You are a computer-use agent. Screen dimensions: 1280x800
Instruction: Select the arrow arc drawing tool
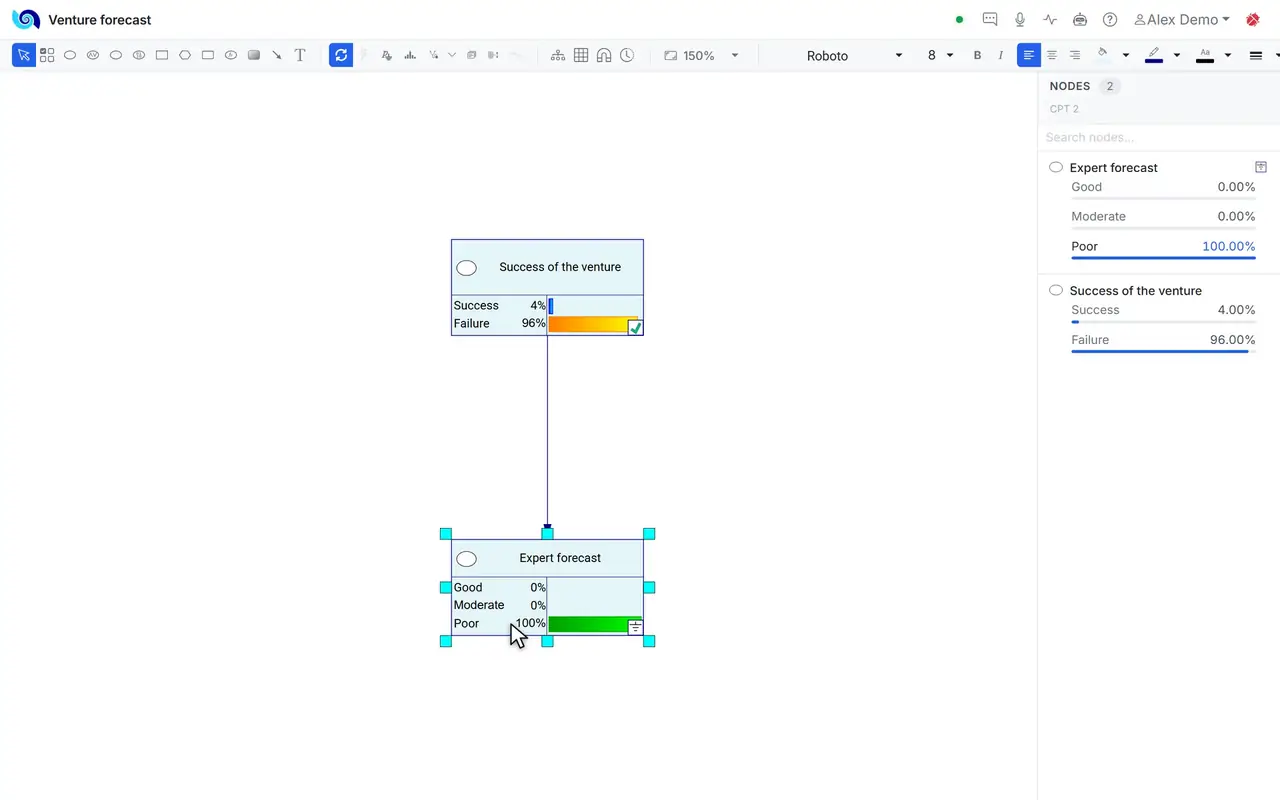[x=277, y=55]
